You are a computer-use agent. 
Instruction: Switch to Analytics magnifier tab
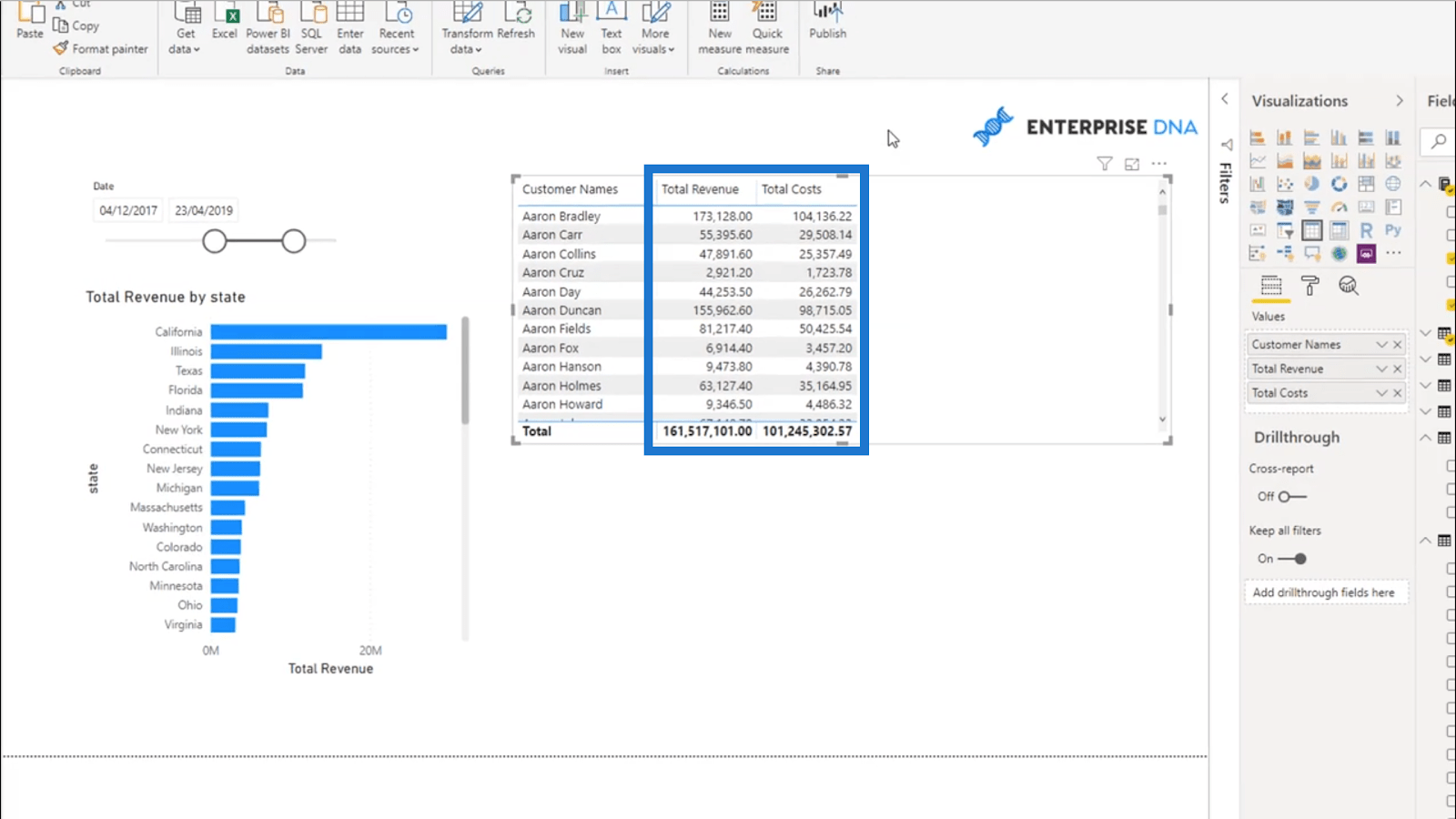1349,286
